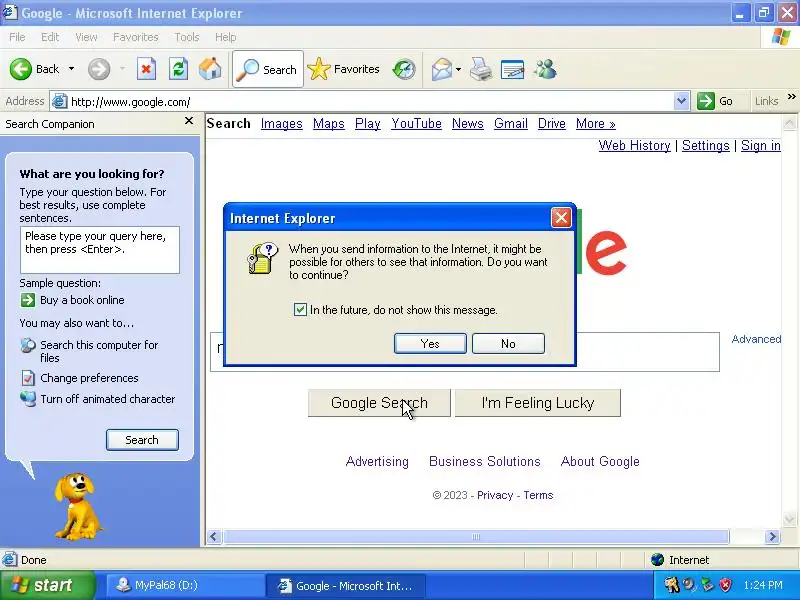800x600 pixels.
Task: Switch to MyPal68 (D:) taskbar window
Action: [184, 585]
